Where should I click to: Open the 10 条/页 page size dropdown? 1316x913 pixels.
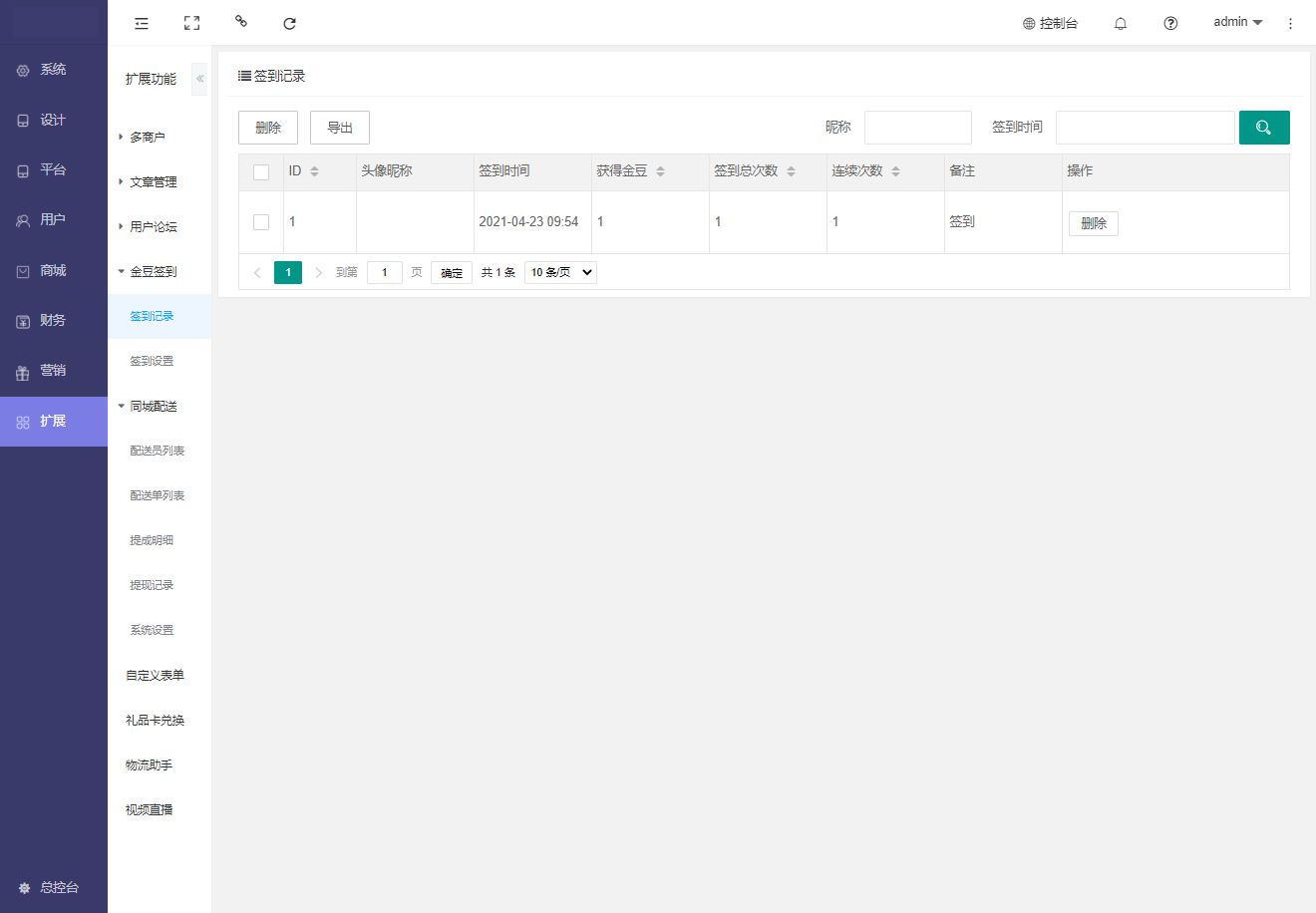(560, 272)
